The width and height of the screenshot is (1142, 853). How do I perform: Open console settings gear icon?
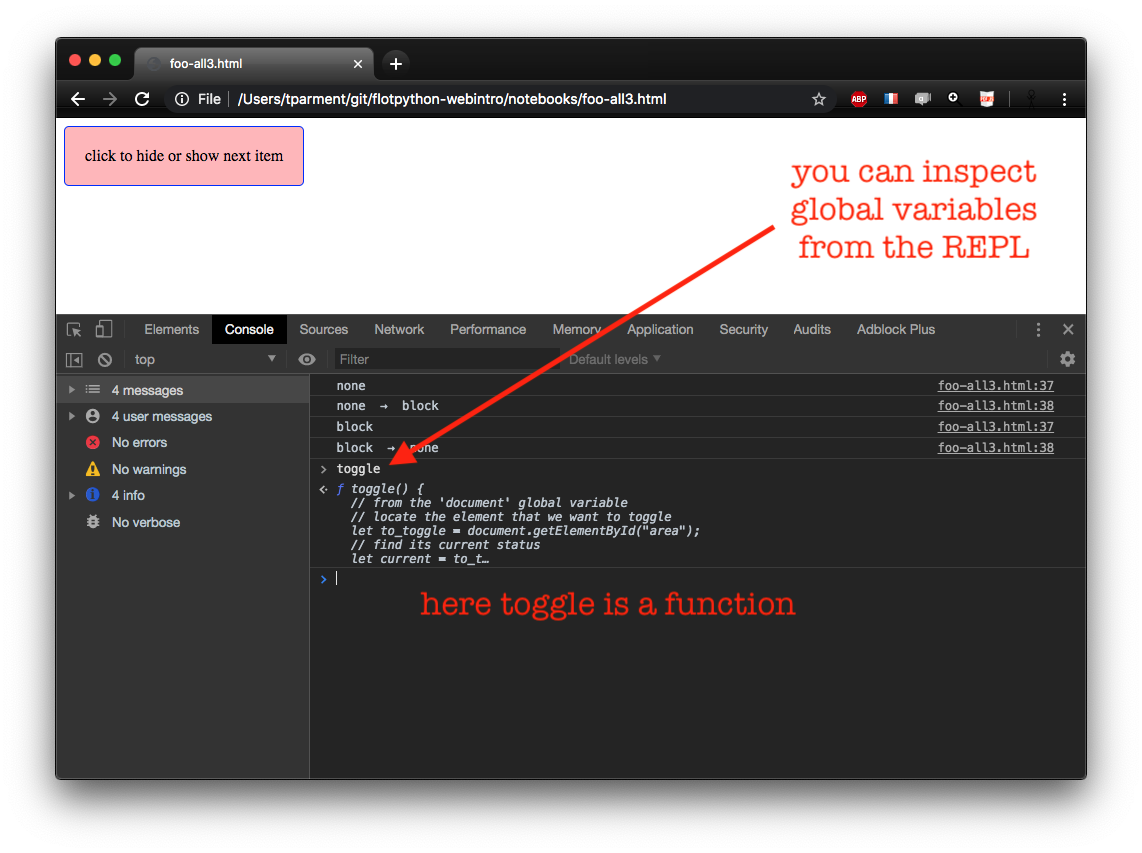pos(1067,359)
